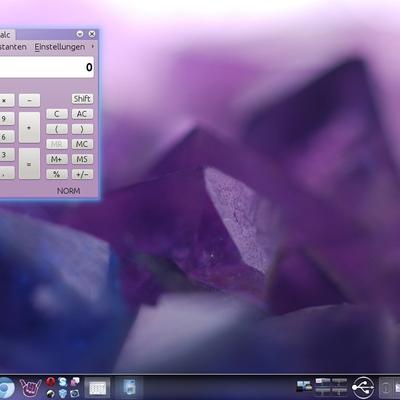This screenshot has width=400, height=400.
Task: Open the USB device notifier
Action: click(x=363, y=388)
